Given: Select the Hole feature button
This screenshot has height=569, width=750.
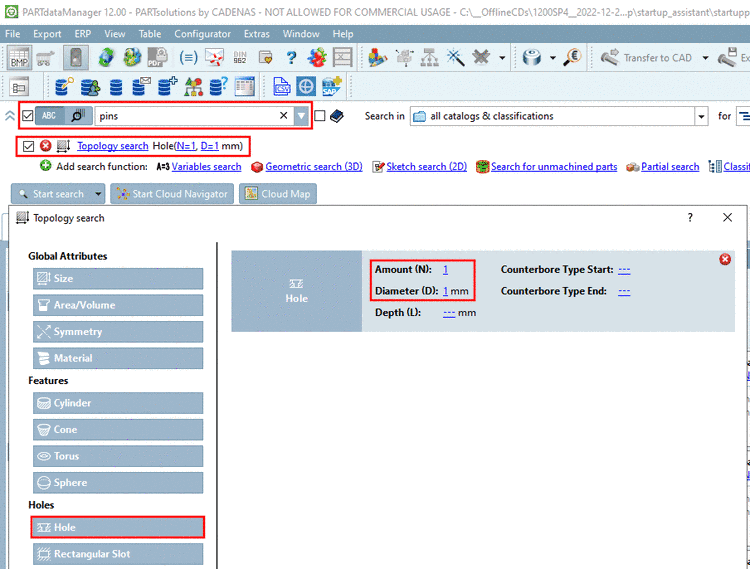Looking at the screenshot, I should pyautogui.click(x=118, y=527).
